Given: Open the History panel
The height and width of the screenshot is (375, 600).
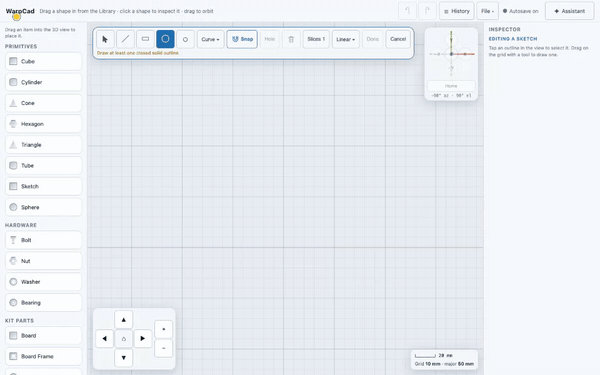Looking at the screenshot, I should point(457,11).
